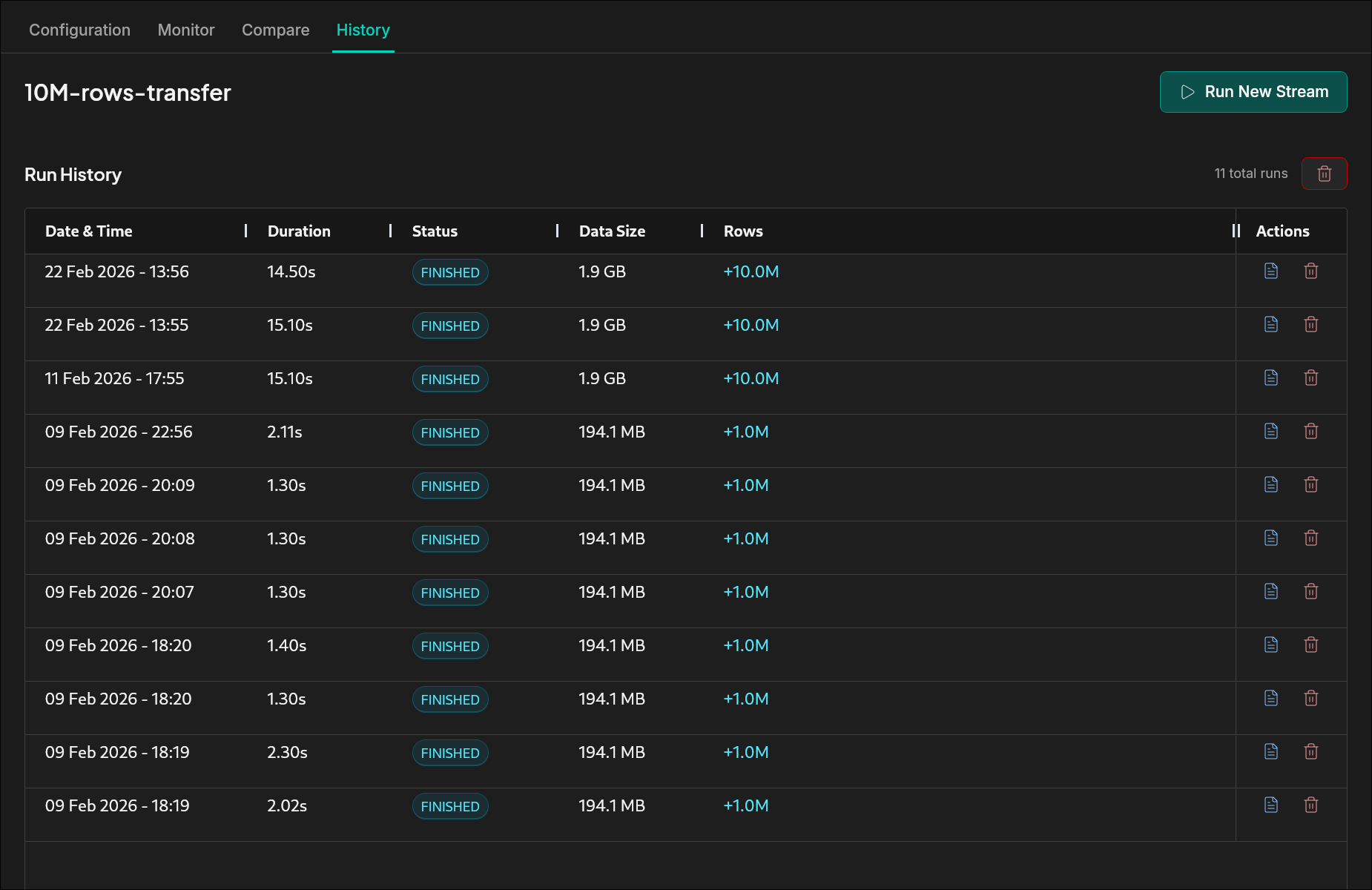View log for 09 Feb 22:56 run
This screenshot has height=890, width=1372.
click(x=1271, y=431)
